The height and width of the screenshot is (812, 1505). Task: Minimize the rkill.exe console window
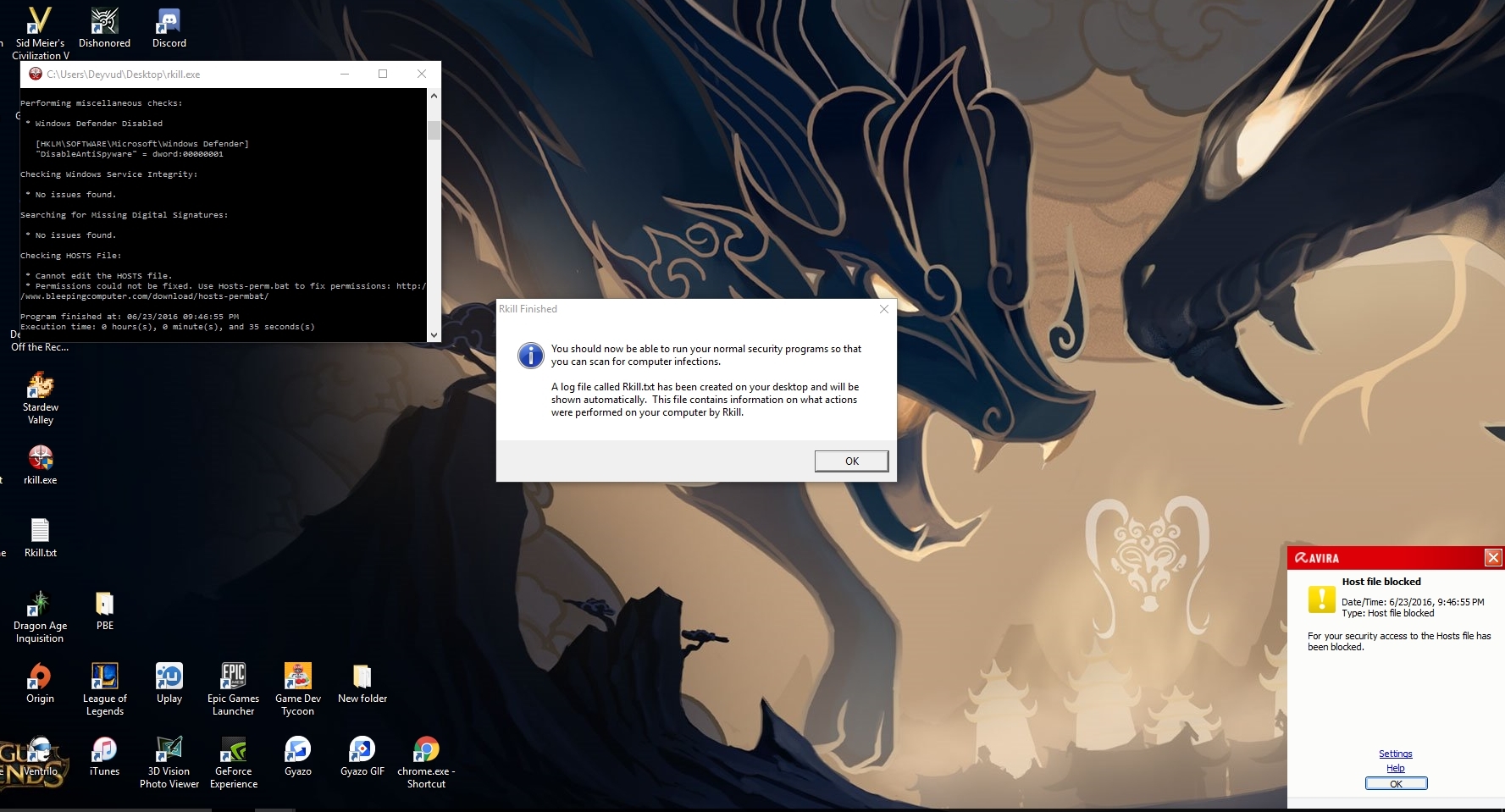[345, 74]
